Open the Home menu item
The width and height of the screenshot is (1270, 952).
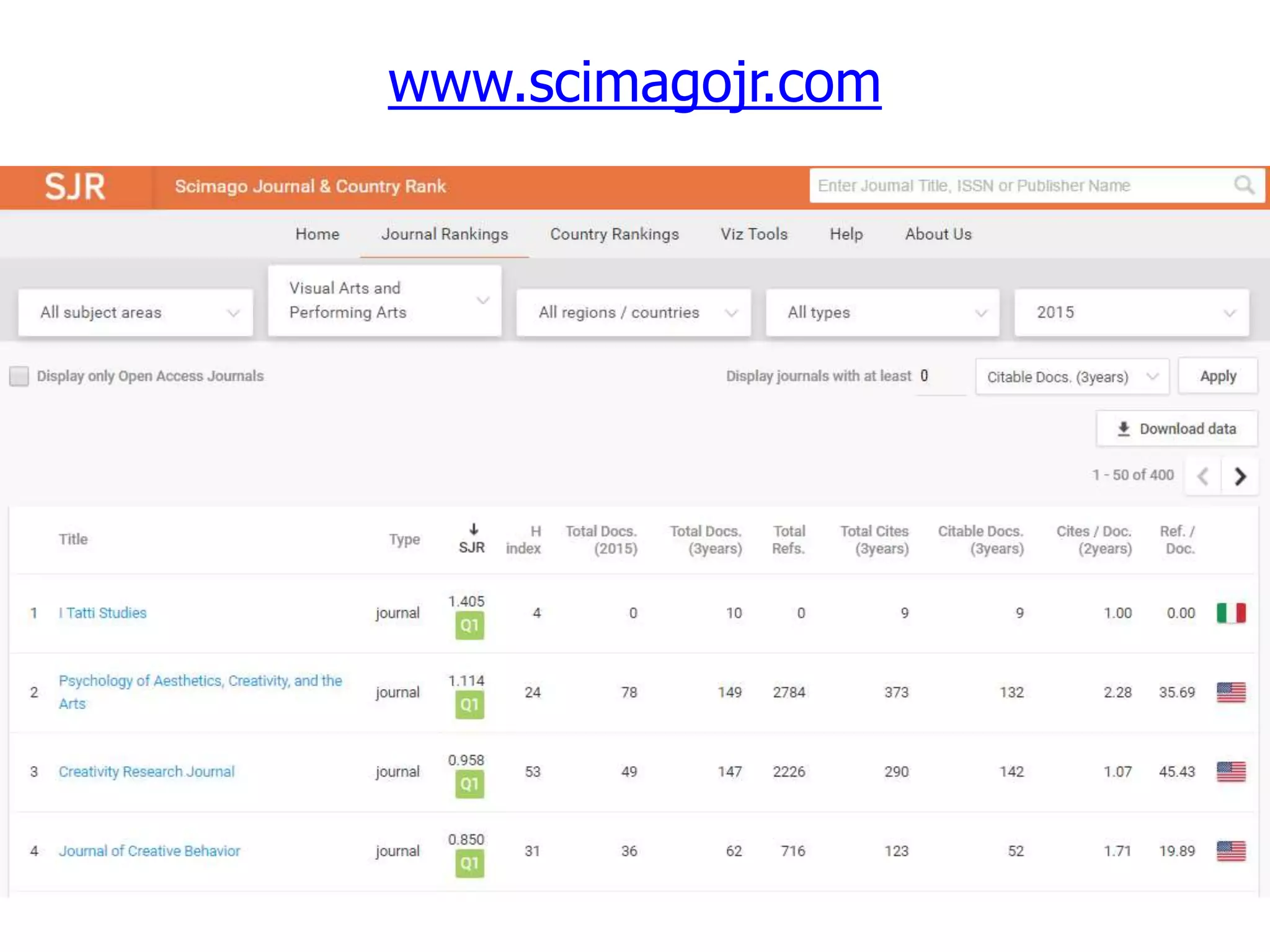pyautogui.click(x=317, y=234)
